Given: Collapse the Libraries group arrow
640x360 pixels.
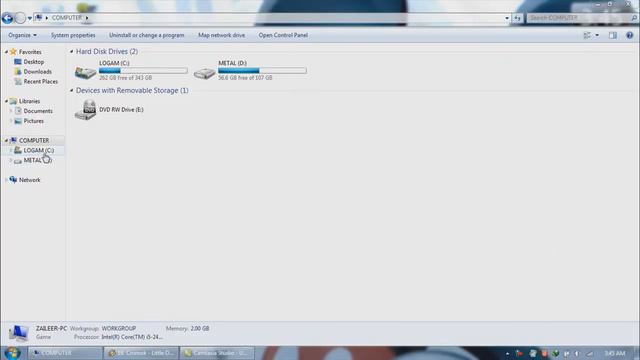Looking at the screenshot, I should (6, 101).
